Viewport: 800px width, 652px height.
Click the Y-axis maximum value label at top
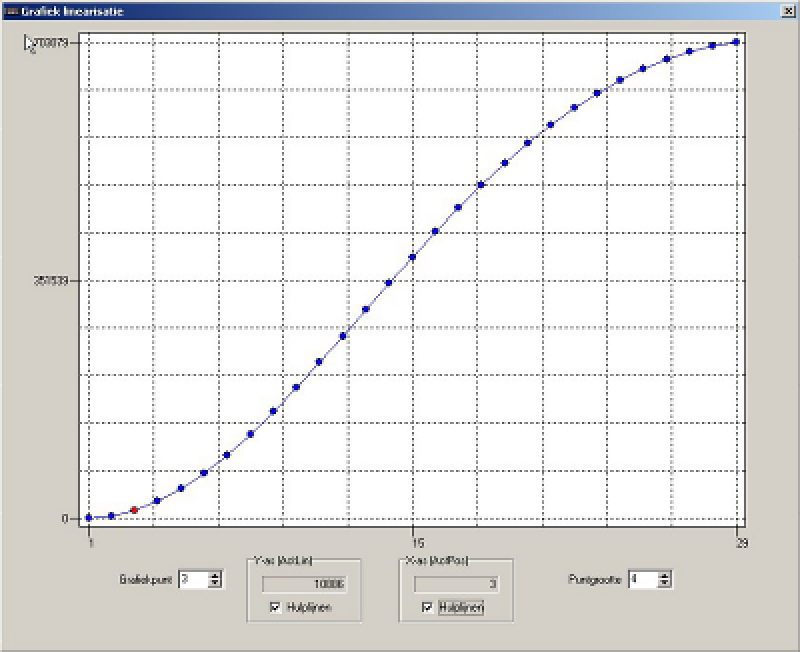pos(48,43)
